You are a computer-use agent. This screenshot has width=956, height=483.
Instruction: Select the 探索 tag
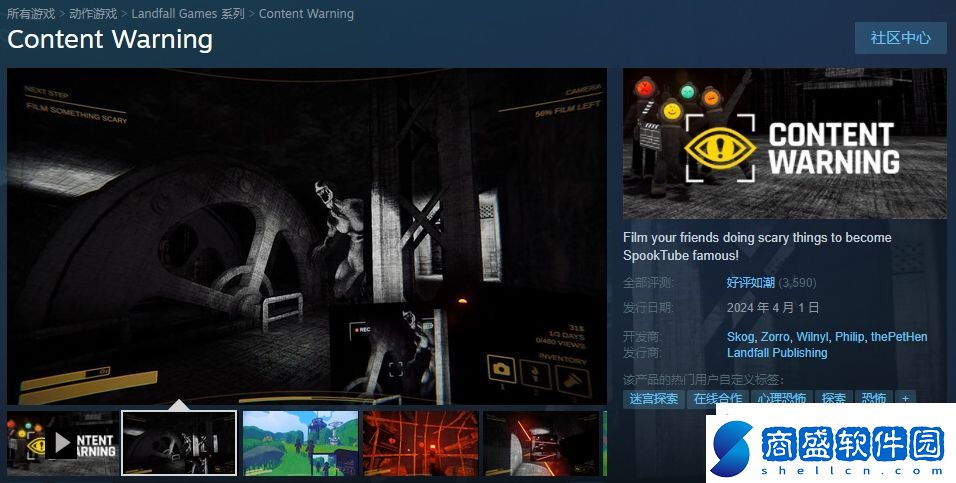click(x=833, y=399)
